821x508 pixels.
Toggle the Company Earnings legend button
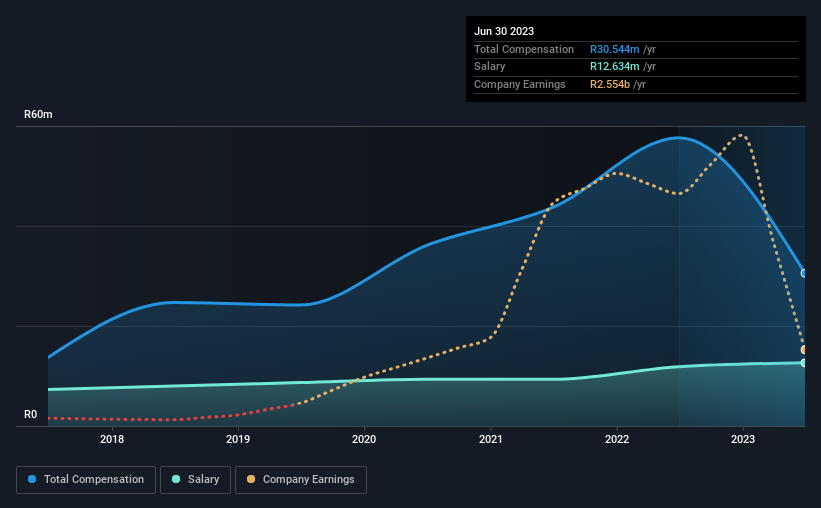click(x=301, y=480)
